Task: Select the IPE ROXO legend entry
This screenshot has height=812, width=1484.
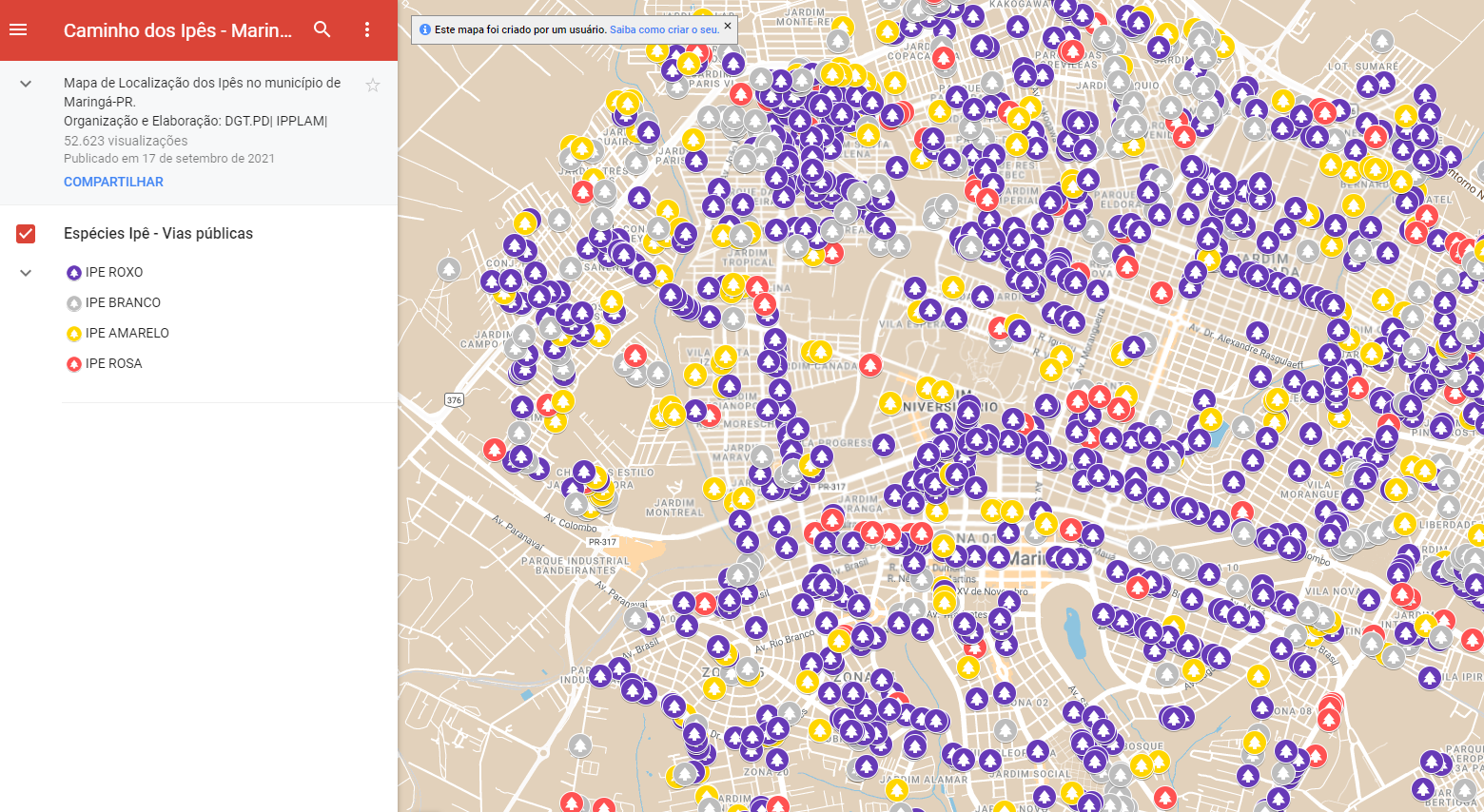Action: pyautogui.click(x=114, y=272)
